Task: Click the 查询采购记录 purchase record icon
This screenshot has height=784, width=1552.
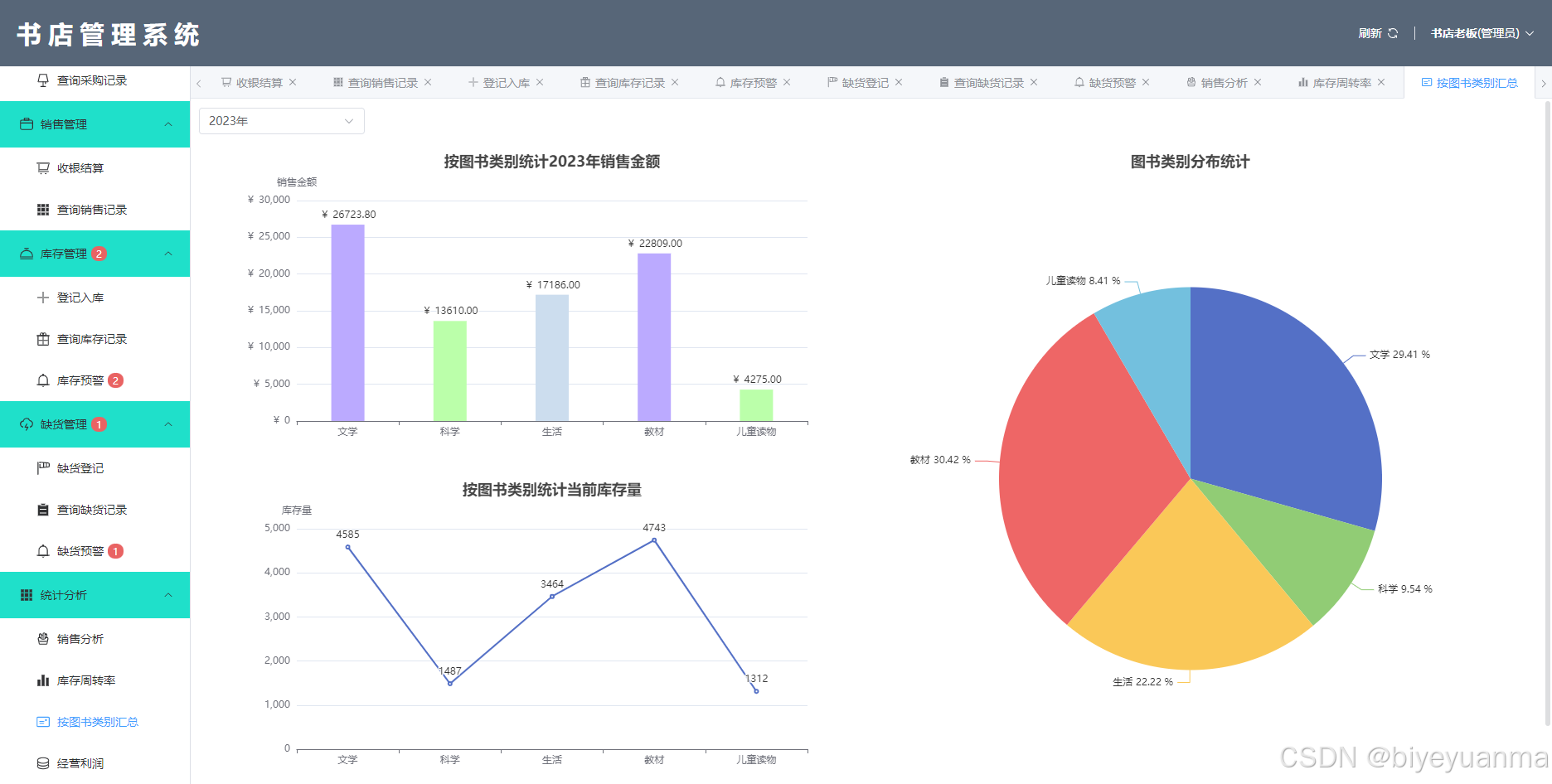Action: [x=42, y=80]
